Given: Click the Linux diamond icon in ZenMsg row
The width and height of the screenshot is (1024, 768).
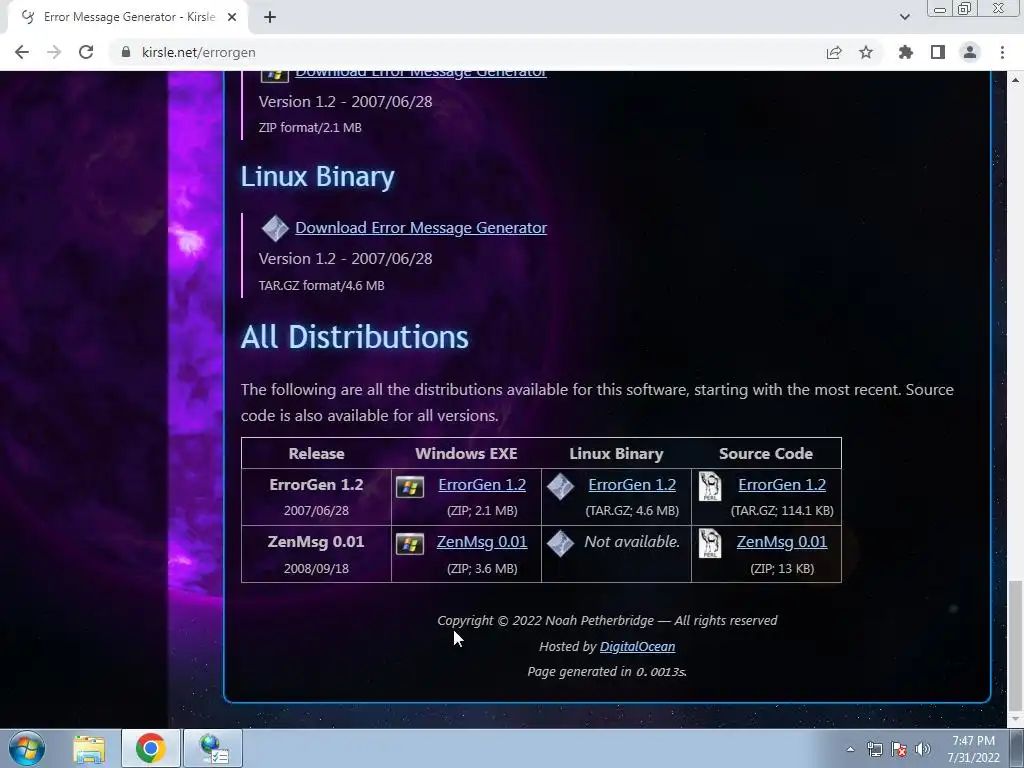Looking at the screenshot, I should click(560, 543).
